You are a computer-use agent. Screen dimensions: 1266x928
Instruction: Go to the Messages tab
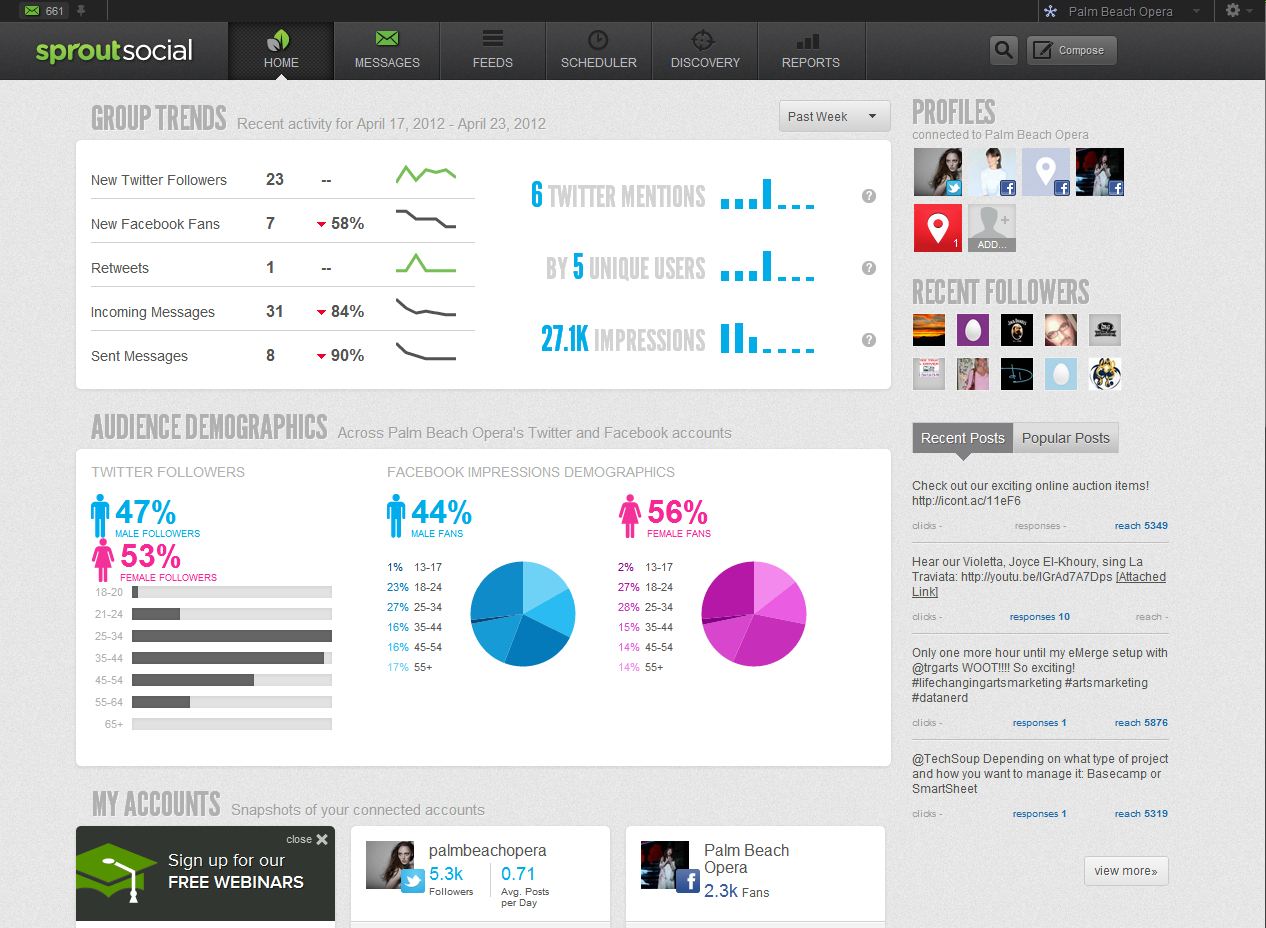[387, 51]
